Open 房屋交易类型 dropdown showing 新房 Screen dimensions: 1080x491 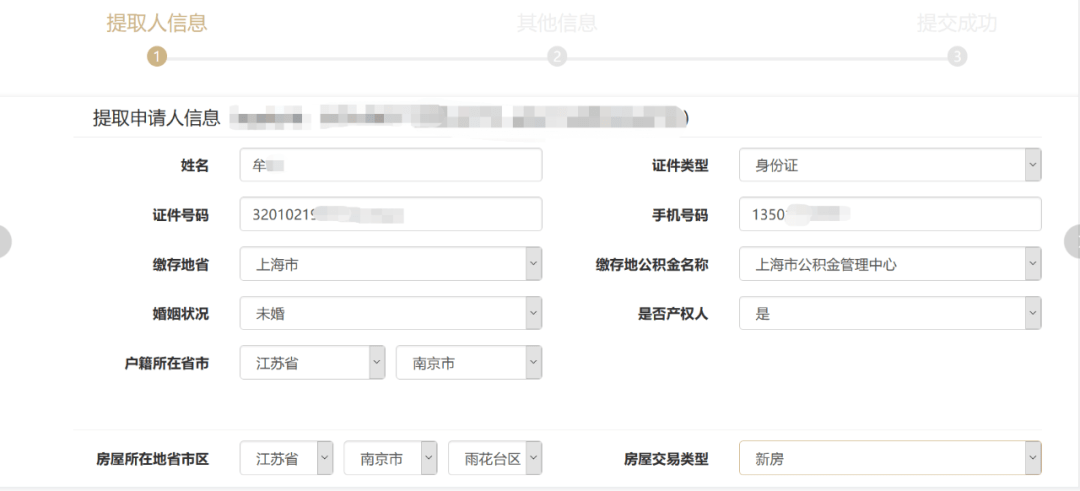tap(890, 458)
